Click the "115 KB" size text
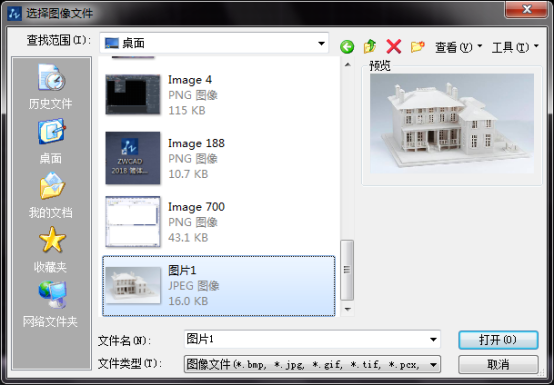 click(x=187, y=111)
